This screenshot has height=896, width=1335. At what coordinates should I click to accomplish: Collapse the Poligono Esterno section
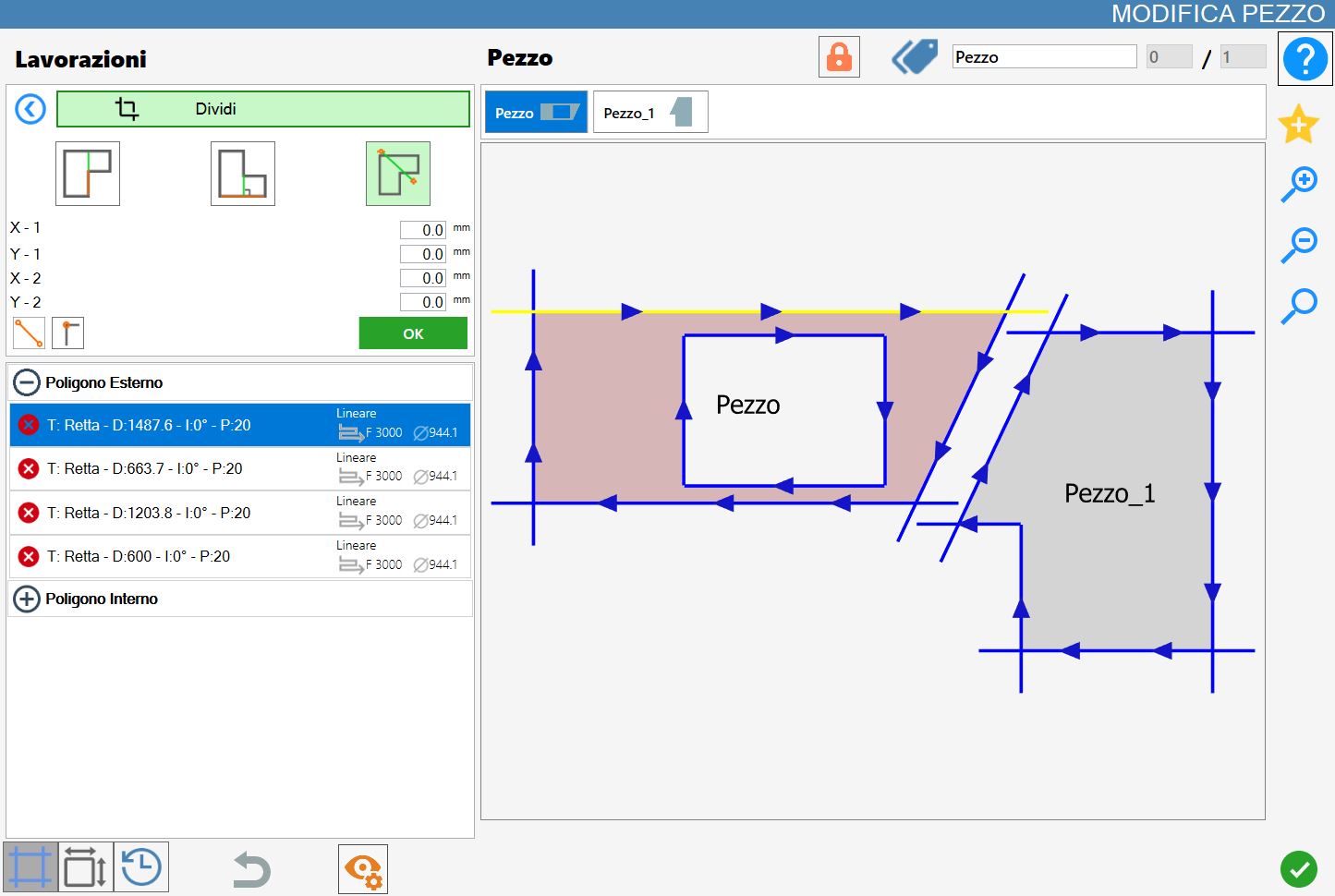27,382
